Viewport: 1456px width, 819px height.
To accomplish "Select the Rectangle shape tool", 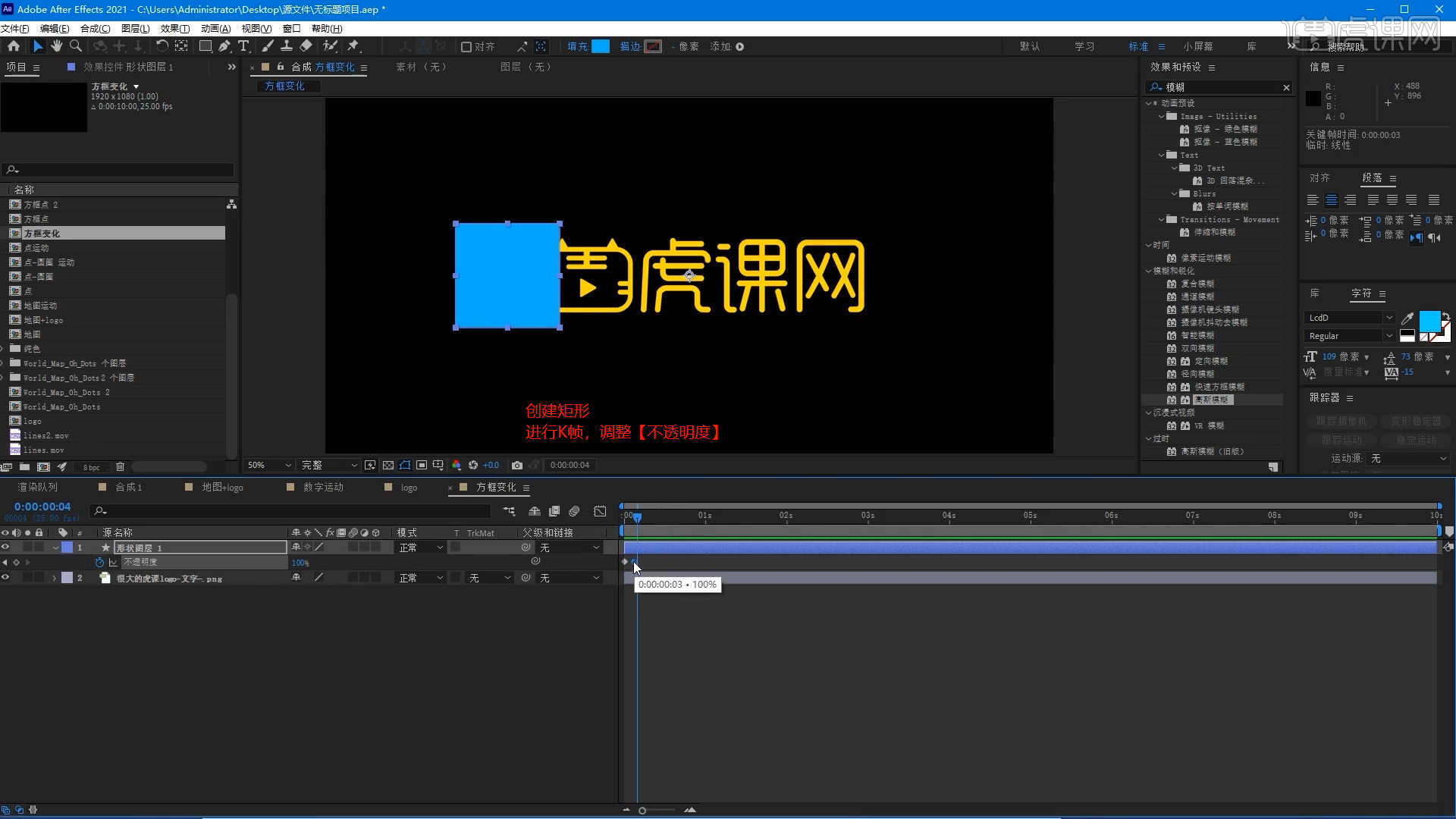I will pos(205,46).
